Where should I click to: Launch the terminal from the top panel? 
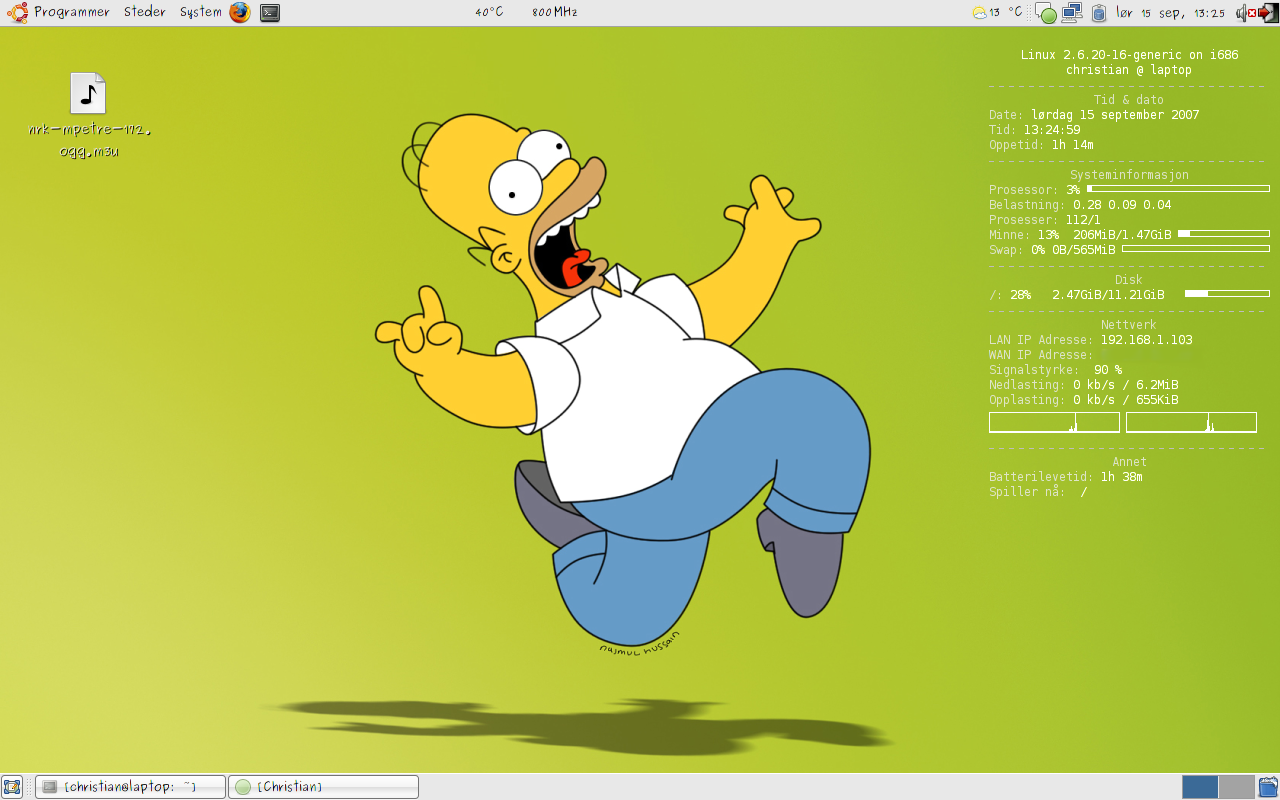(x=270, y=12)
